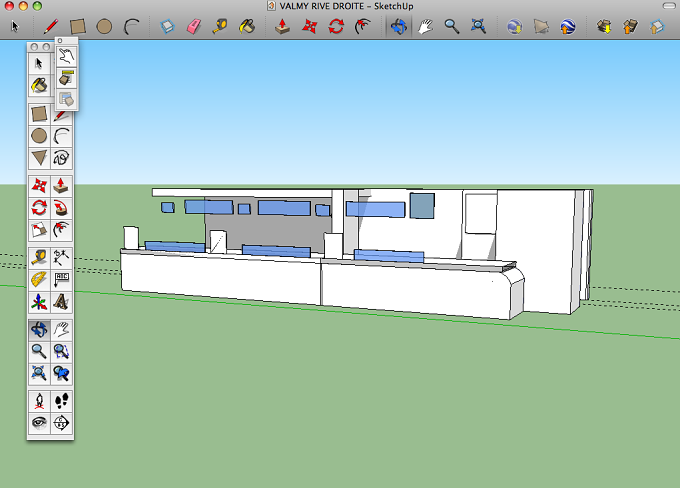Open Component Attributes in small palette
The width and height of the screenshot is (680, 488).
click(66, 99)
